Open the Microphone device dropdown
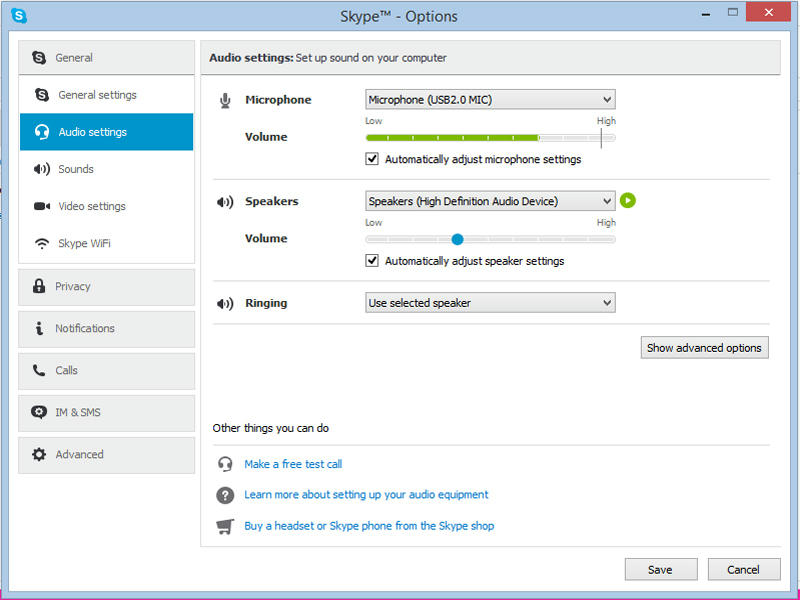This screenshot has height=600, width=800. [490, 99]
